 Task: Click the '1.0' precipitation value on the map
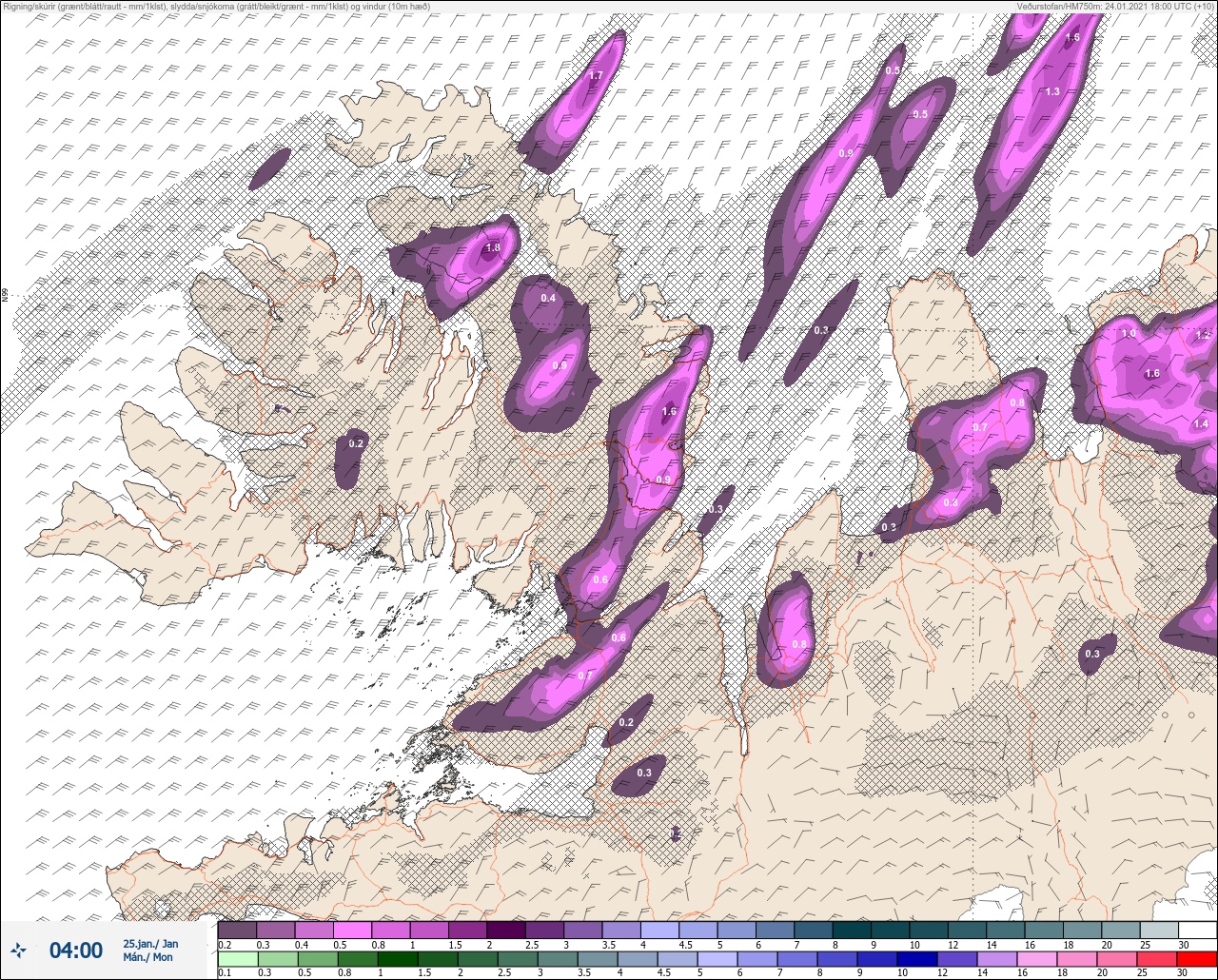tap(1129, 334)
